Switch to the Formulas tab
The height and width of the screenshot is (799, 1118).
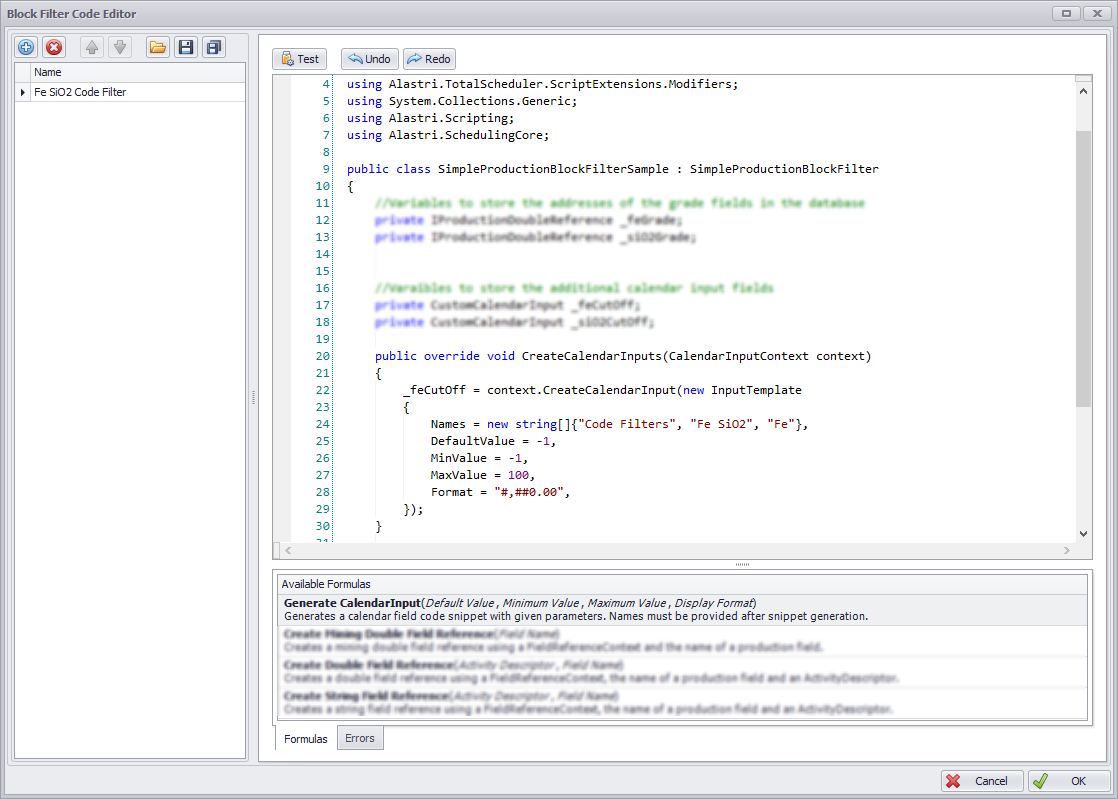coord(305,739)
